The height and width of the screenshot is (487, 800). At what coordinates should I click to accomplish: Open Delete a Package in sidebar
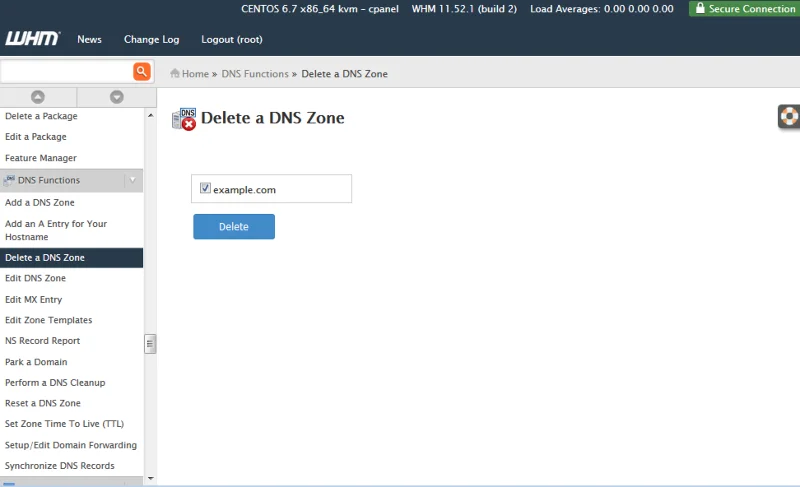tap(41, 116)
